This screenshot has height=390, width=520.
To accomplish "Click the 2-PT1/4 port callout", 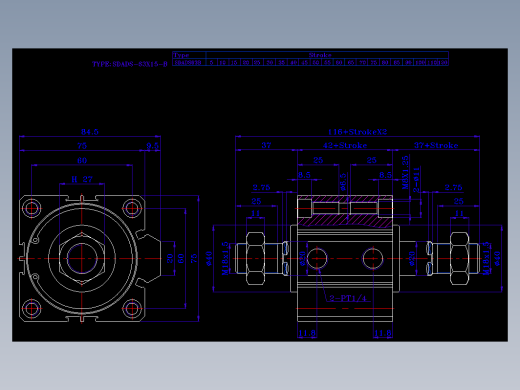I will [348, 298].
